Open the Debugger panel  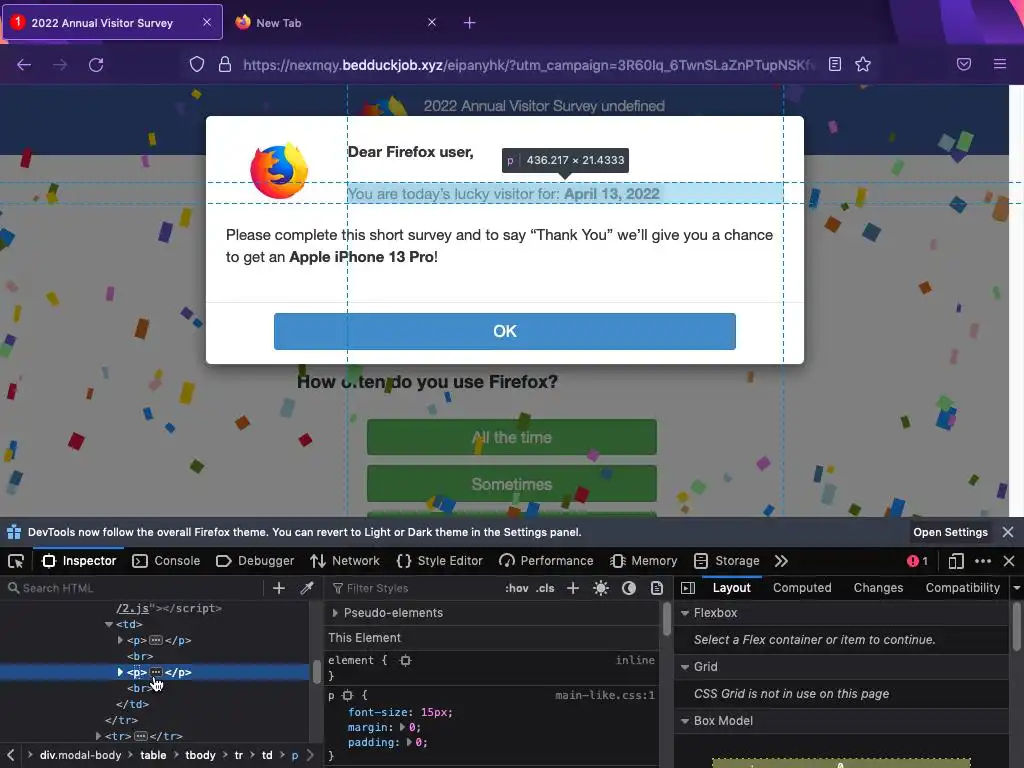[255, 561]
